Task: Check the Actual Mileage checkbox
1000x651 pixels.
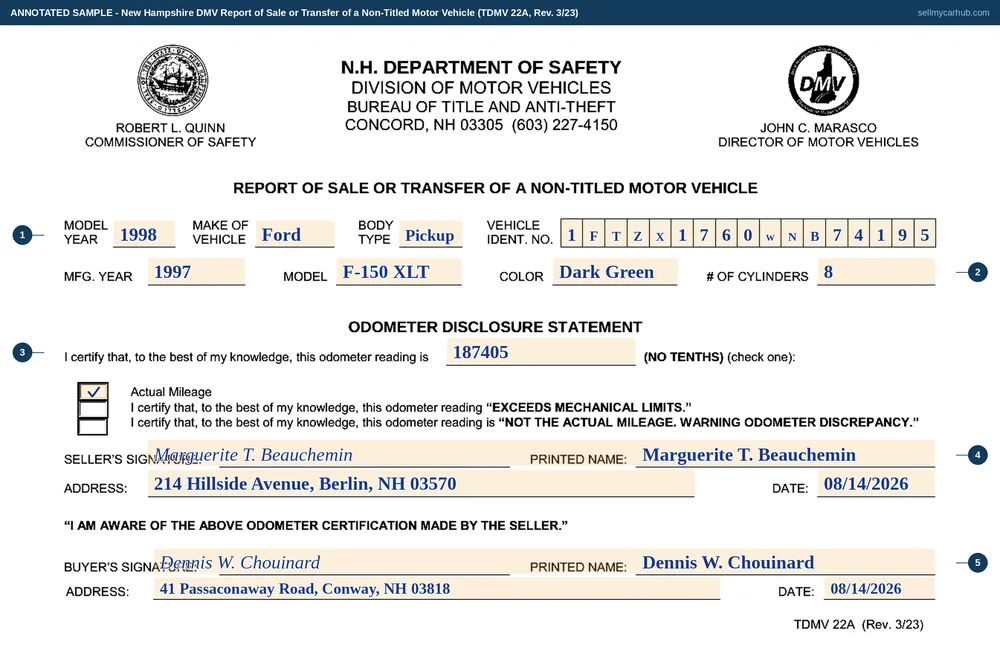Action: [92, 391]
